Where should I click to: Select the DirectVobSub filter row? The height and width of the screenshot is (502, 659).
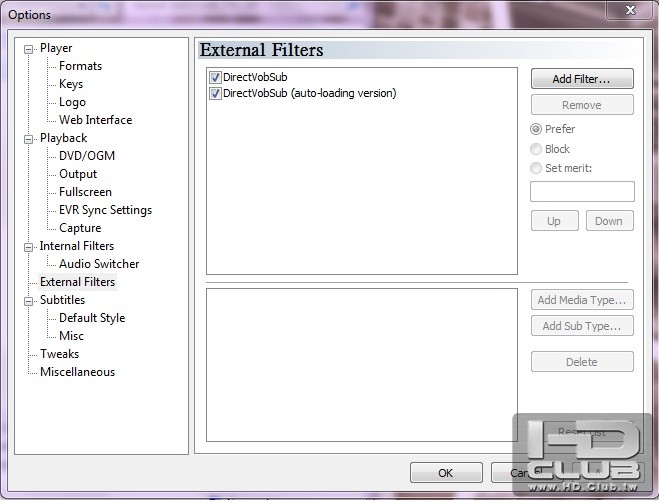(x=255, y=77)
